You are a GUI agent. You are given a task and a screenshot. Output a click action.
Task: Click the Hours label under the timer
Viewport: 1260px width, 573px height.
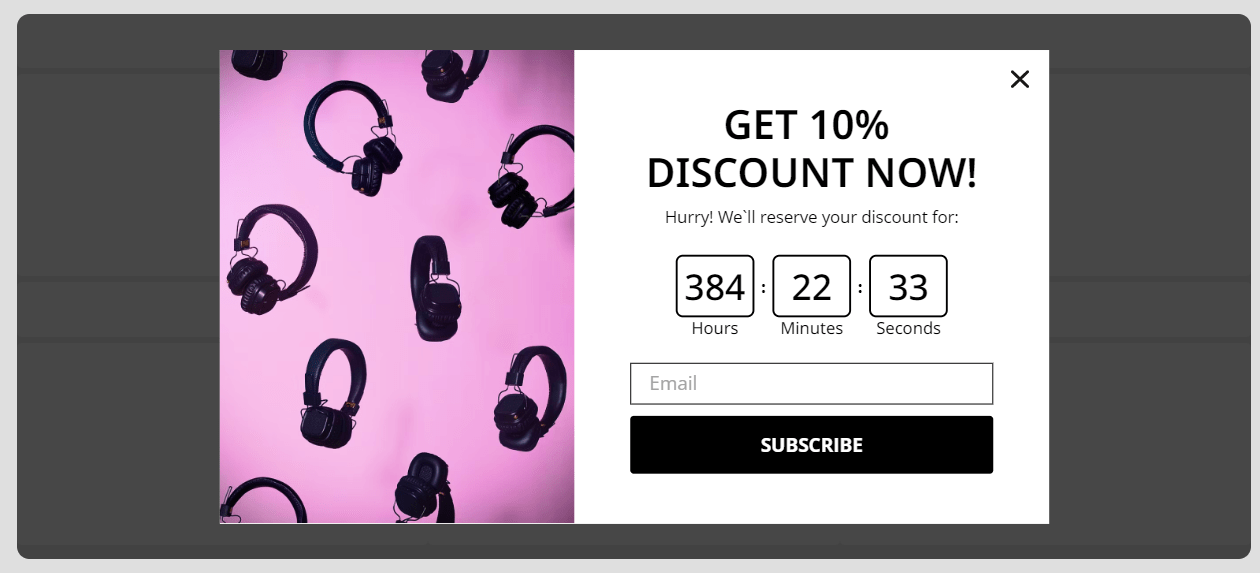click(x=715, y=329)
